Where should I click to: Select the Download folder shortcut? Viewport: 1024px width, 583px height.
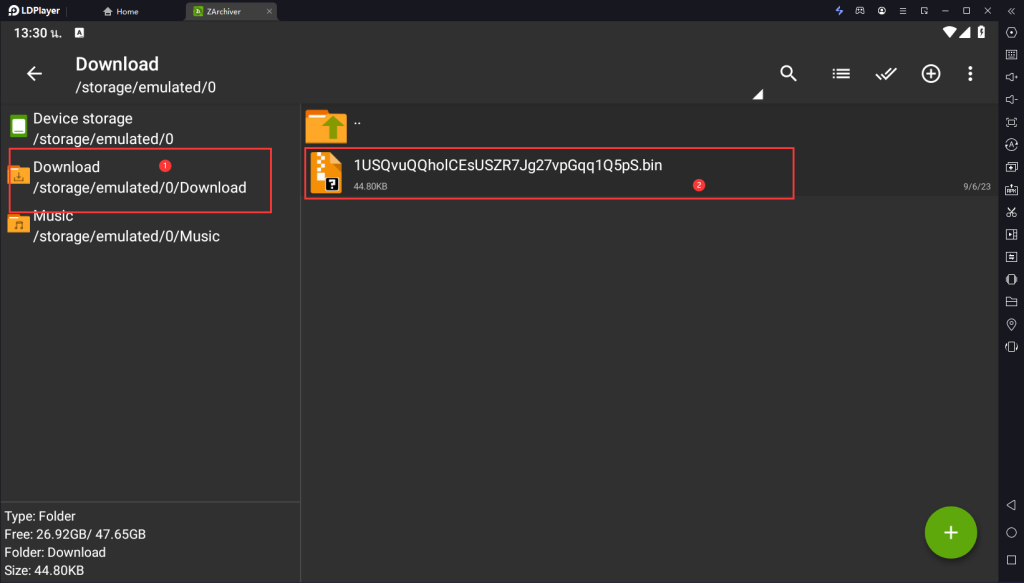[x=139, y=177]
